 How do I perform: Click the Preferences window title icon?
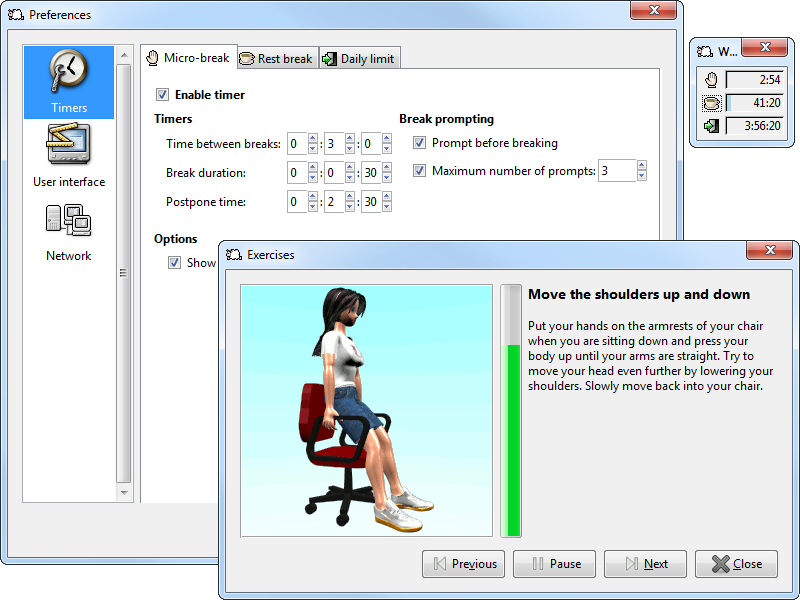15,15
